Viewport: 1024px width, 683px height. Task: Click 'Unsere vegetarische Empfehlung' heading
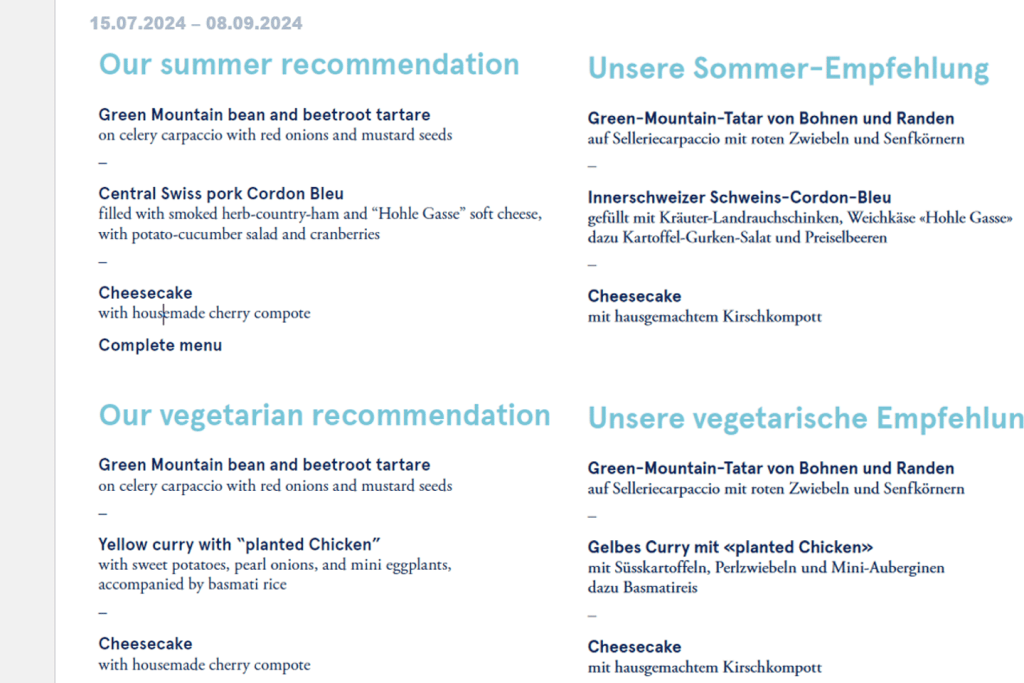click(x=806, y=419)
